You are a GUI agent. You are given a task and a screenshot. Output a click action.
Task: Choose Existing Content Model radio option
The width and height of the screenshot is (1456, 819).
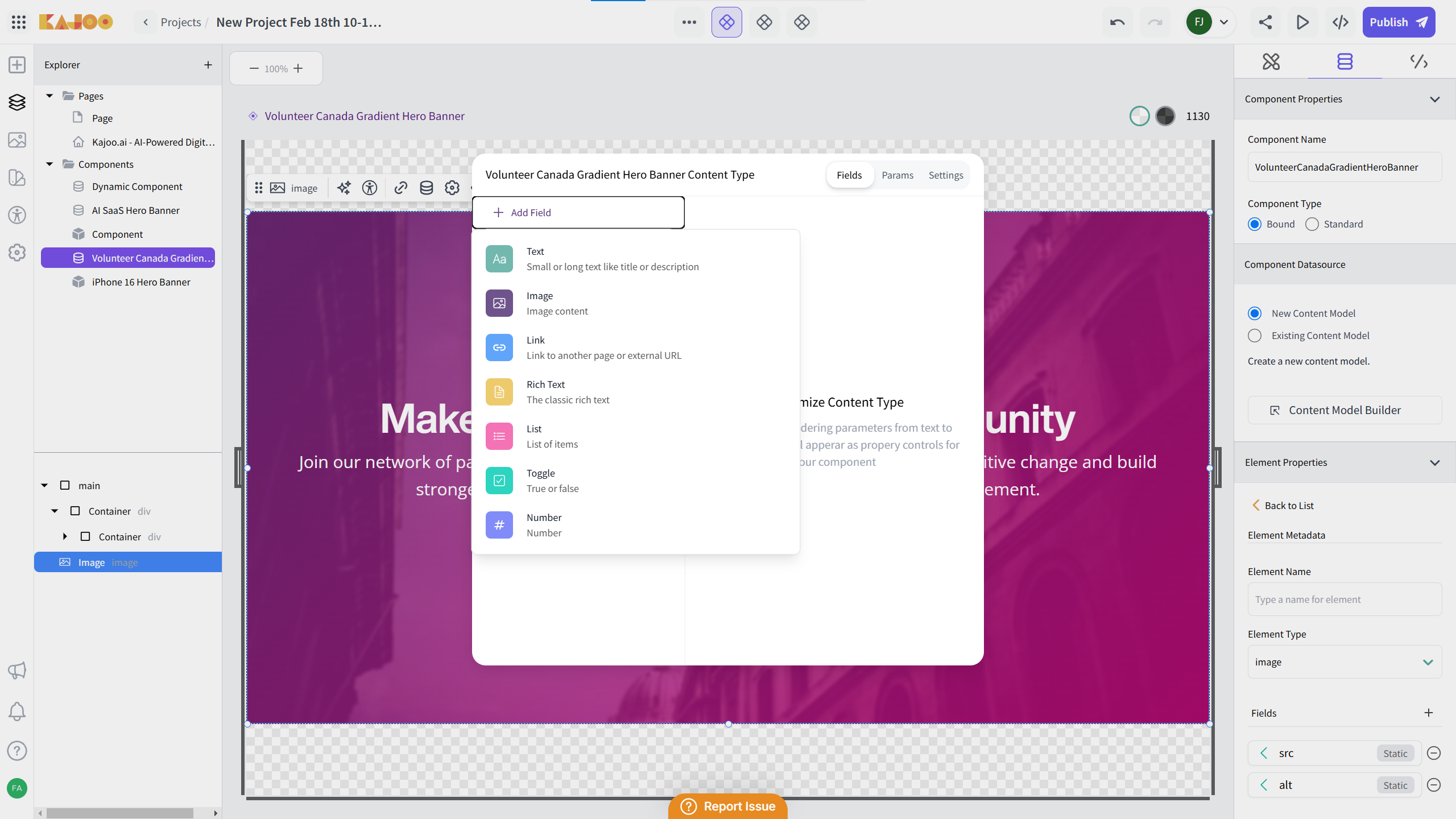click(x=1255, y=336)
